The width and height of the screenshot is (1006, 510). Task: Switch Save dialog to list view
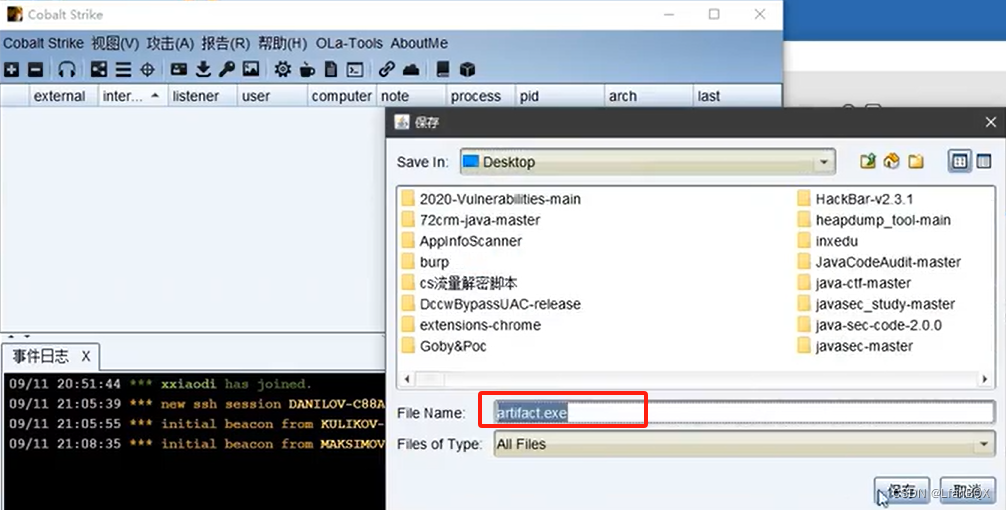(x=959, y=161)
